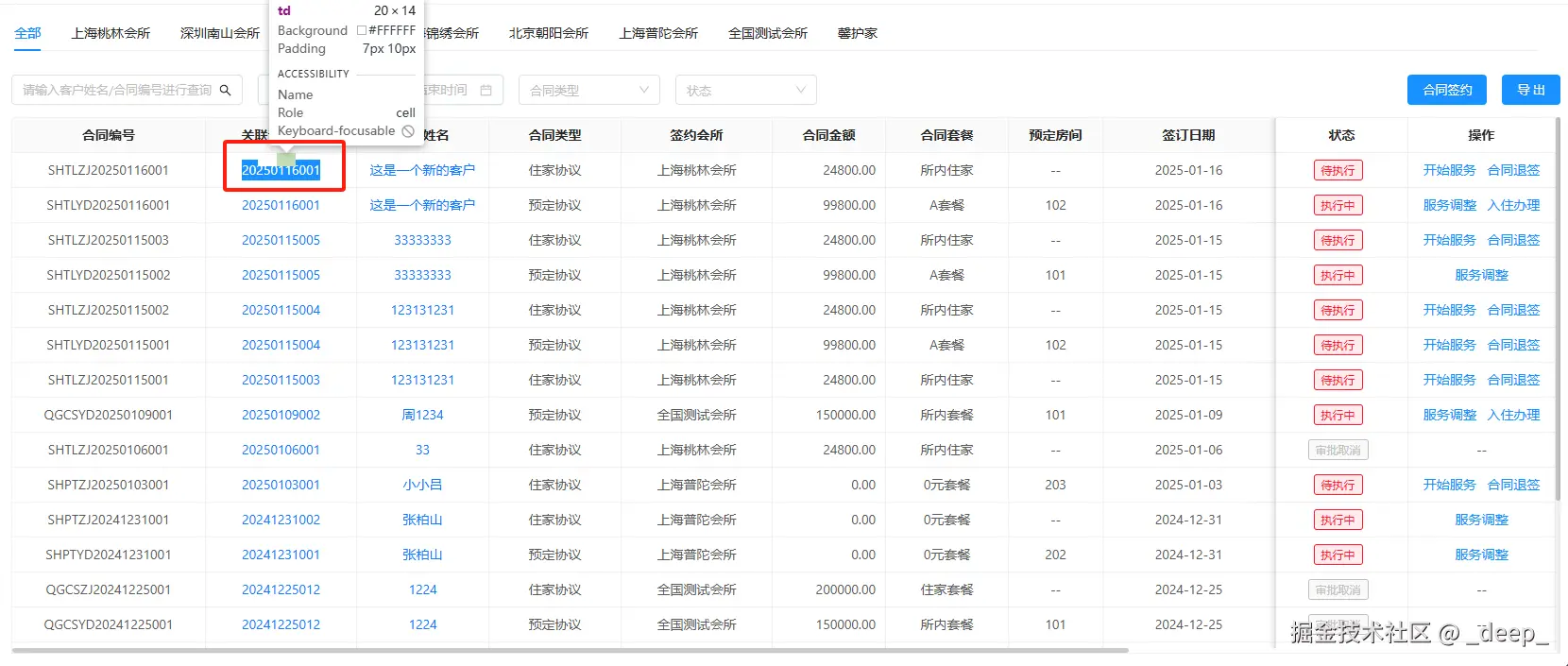Switch to the 北京朝阳会所 tab
Viewport: 1568px width, 666px height.
(549, 33)
